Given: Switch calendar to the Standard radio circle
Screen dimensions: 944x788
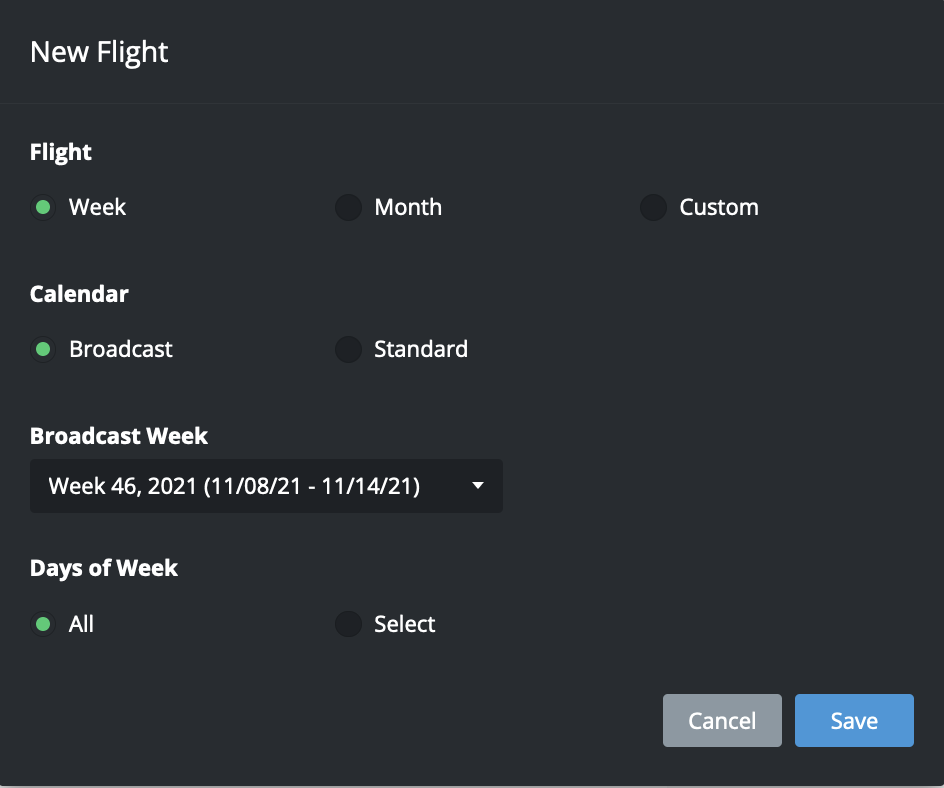Looking at the screenshot, I should 348,350.
